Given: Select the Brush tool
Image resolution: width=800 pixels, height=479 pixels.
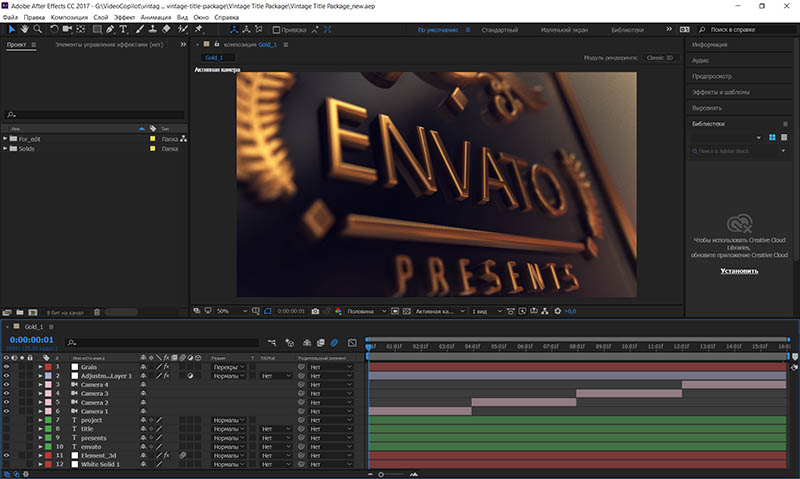Looking at the screenshot, I should (x=140, y=30).
